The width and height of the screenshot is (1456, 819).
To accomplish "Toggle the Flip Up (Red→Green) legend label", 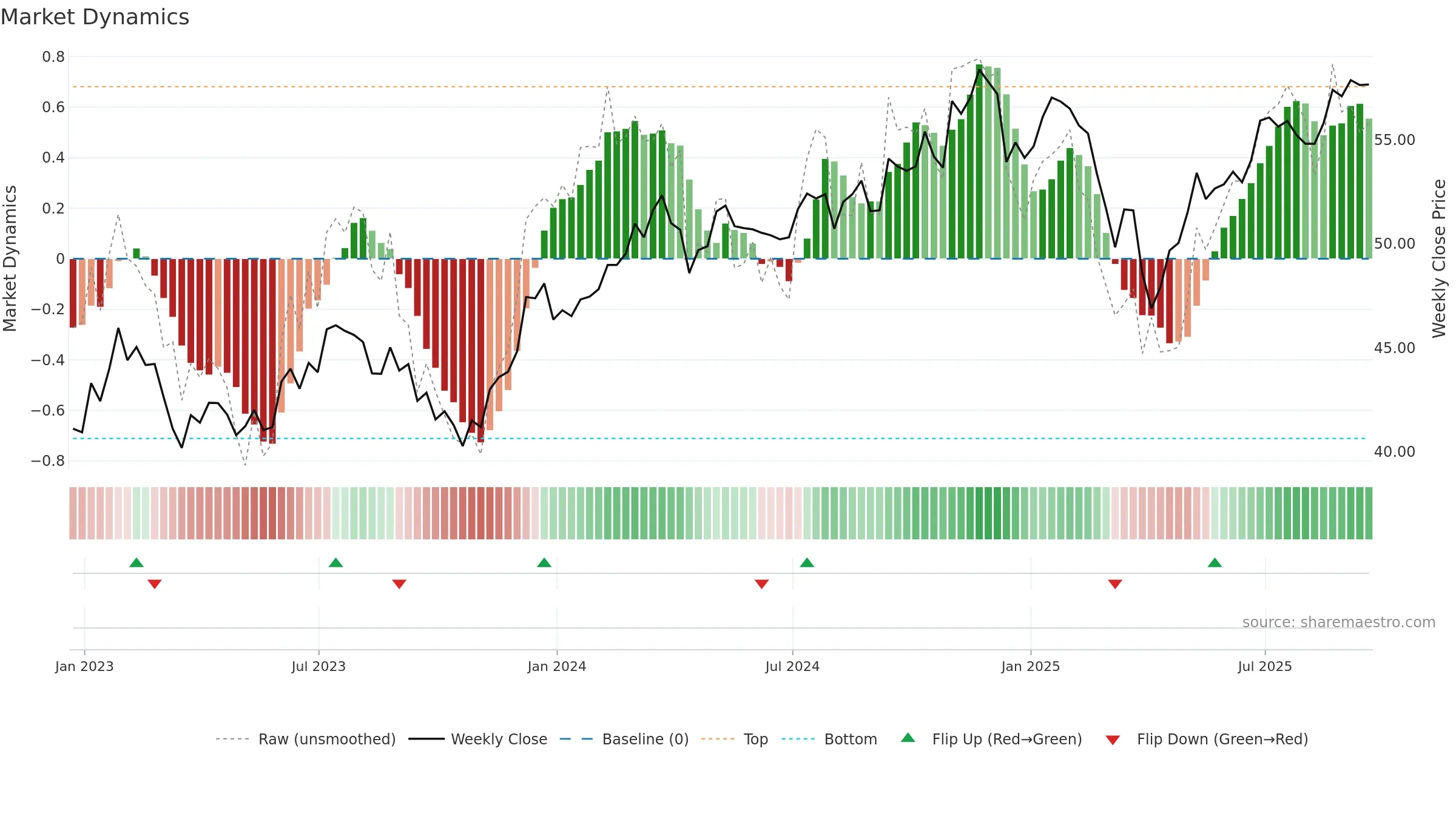I will 1007,739.
